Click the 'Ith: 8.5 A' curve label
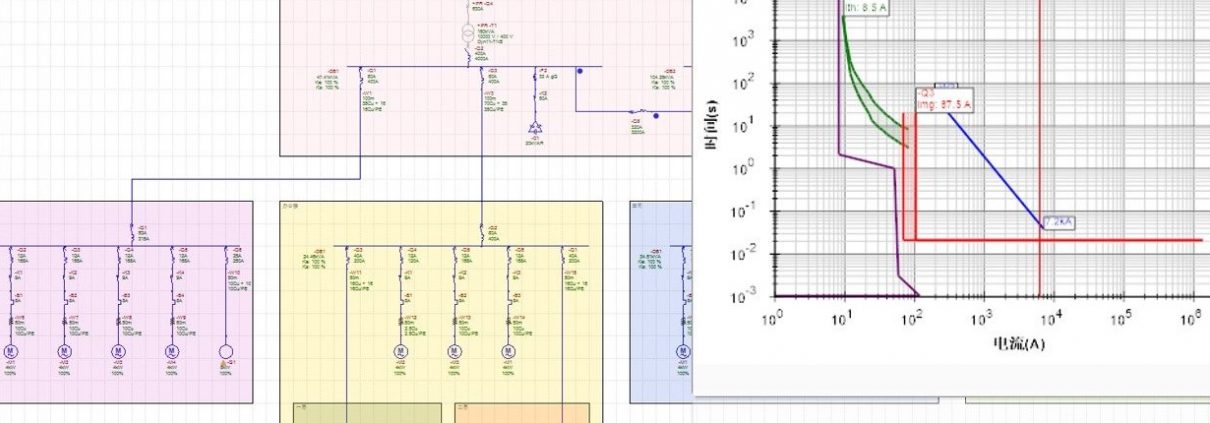Image resolution: width=1210 pixels, height=423 pixels. [867, 8]
